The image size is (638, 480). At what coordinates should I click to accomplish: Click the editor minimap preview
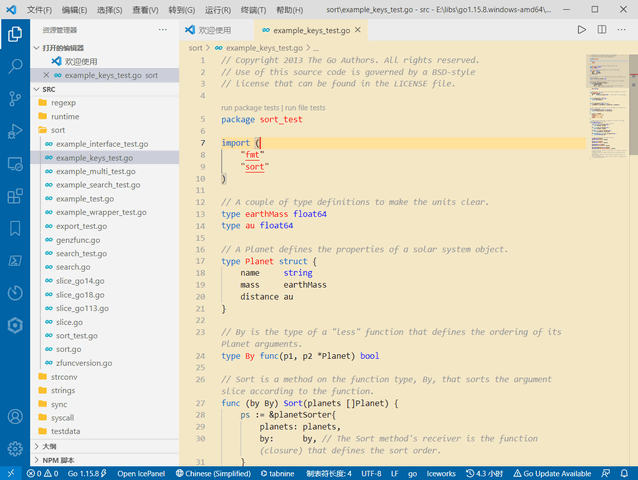point(607,106)
